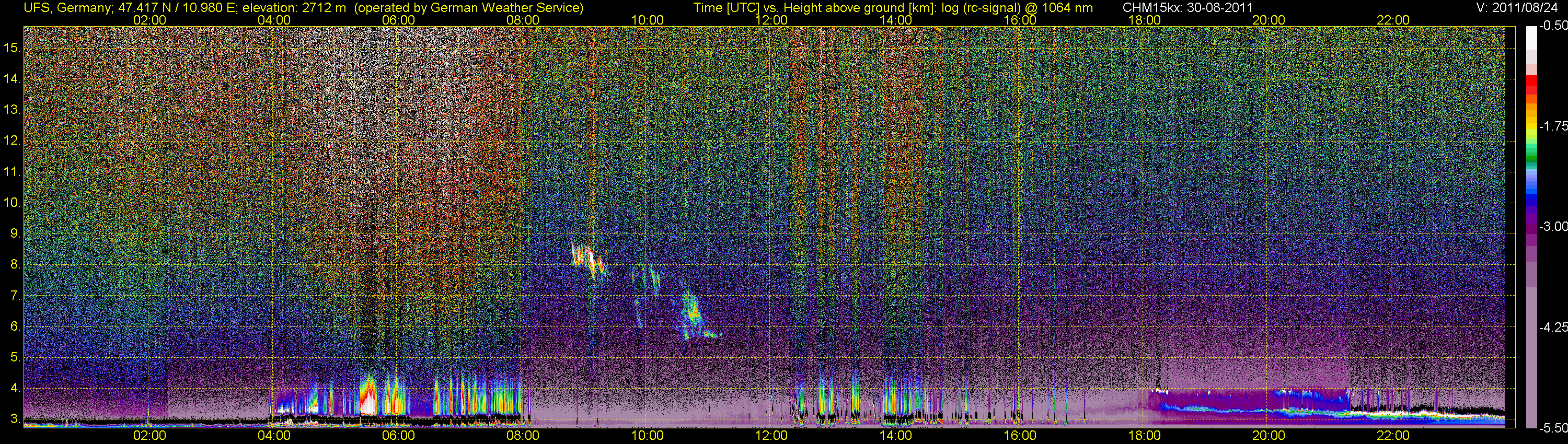Click the bottom axis label "16:00"
Viewport: 1568px width, 444px height.
point(1020,436)
